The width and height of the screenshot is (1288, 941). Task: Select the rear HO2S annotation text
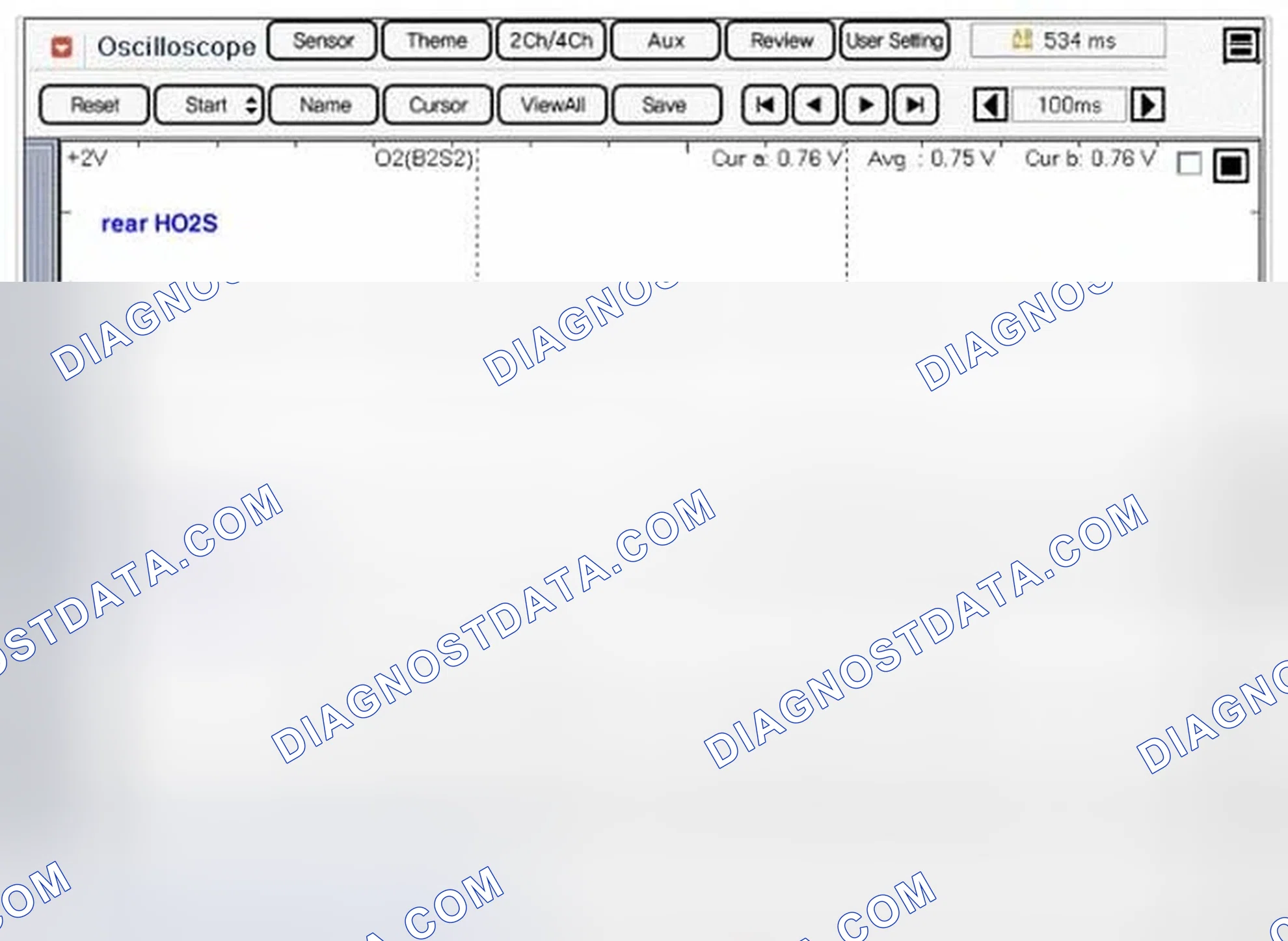tap(159, 223)
